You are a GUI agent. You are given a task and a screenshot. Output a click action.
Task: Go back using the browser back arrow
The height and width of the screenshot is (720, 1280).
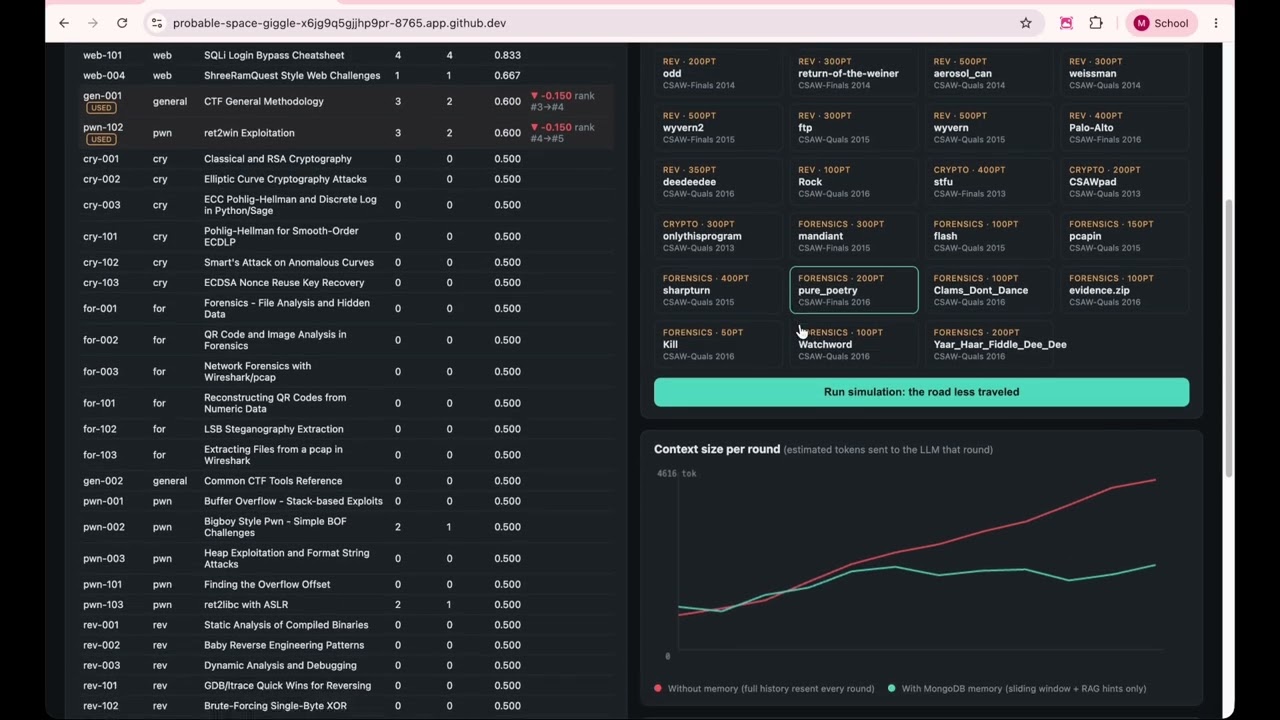[64, 23]
